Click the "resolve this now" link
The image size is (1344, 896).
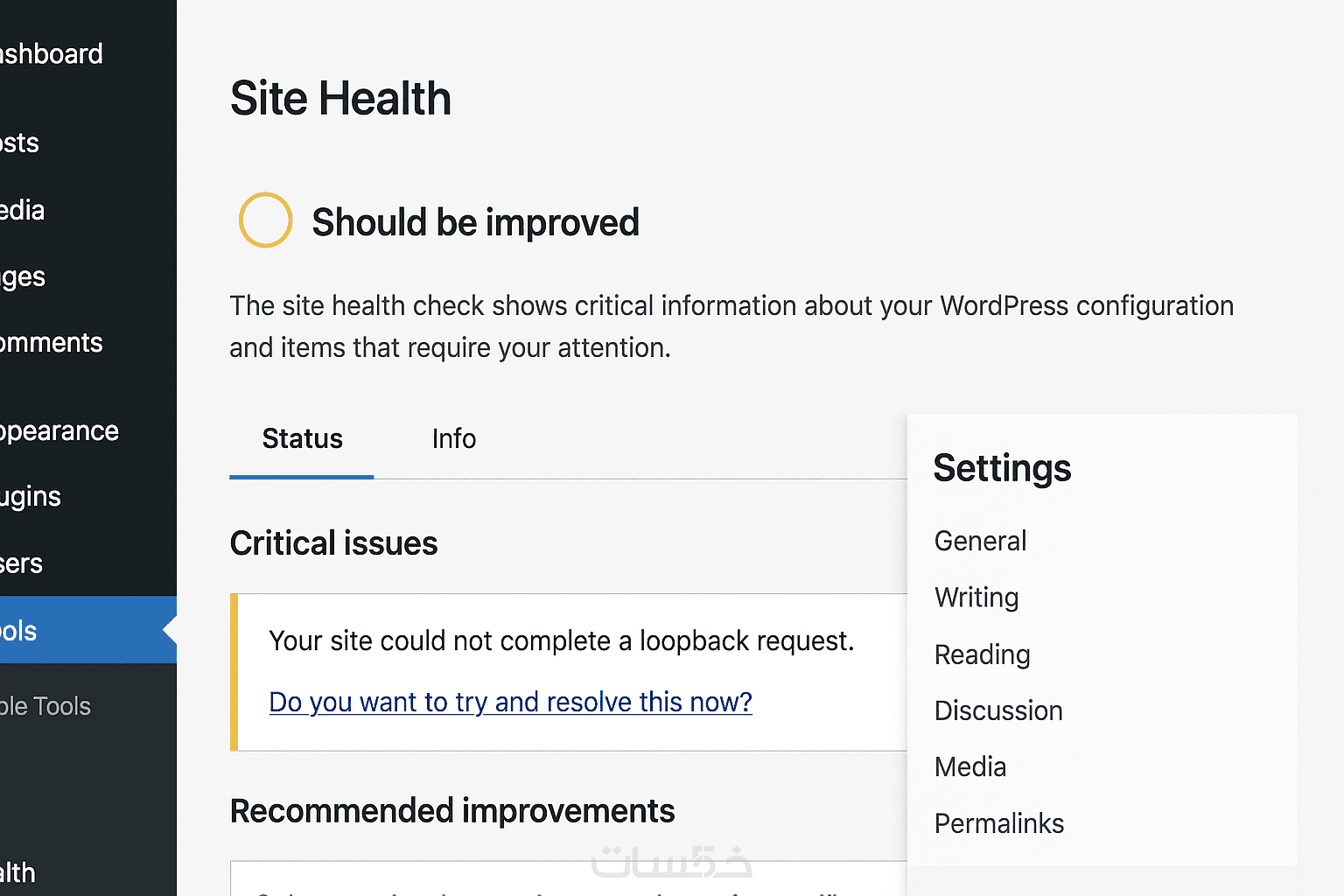point(510,702)
